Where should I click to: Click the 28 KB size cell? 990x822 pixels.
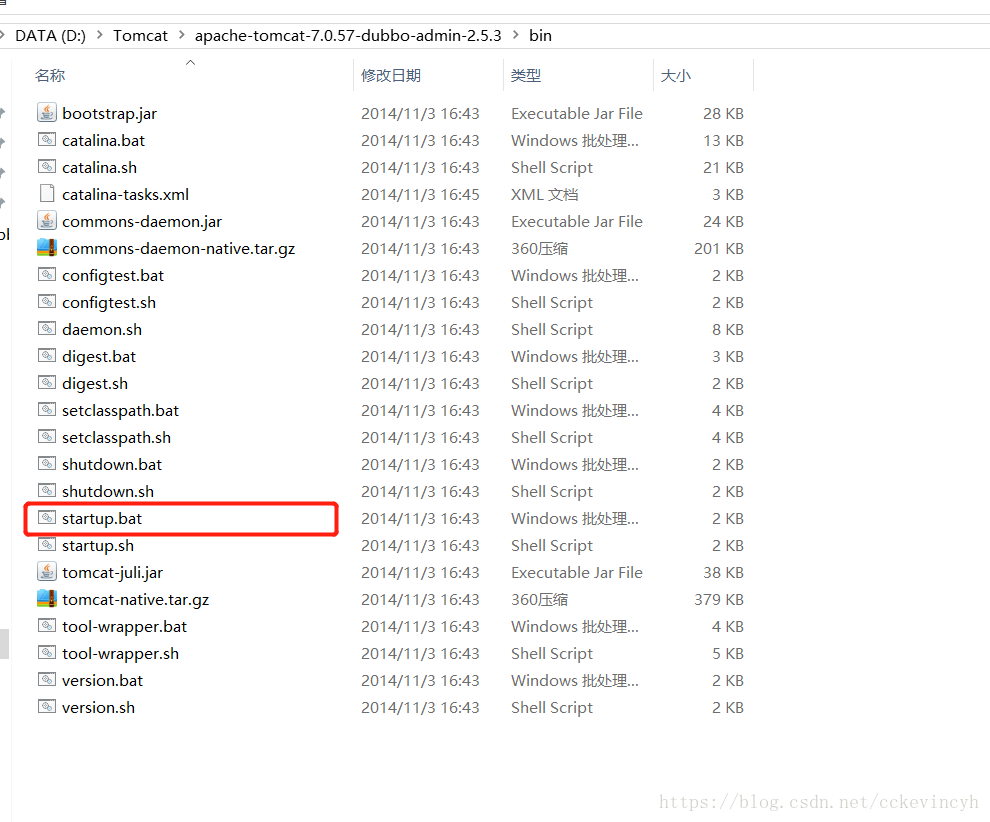[723, 114]
